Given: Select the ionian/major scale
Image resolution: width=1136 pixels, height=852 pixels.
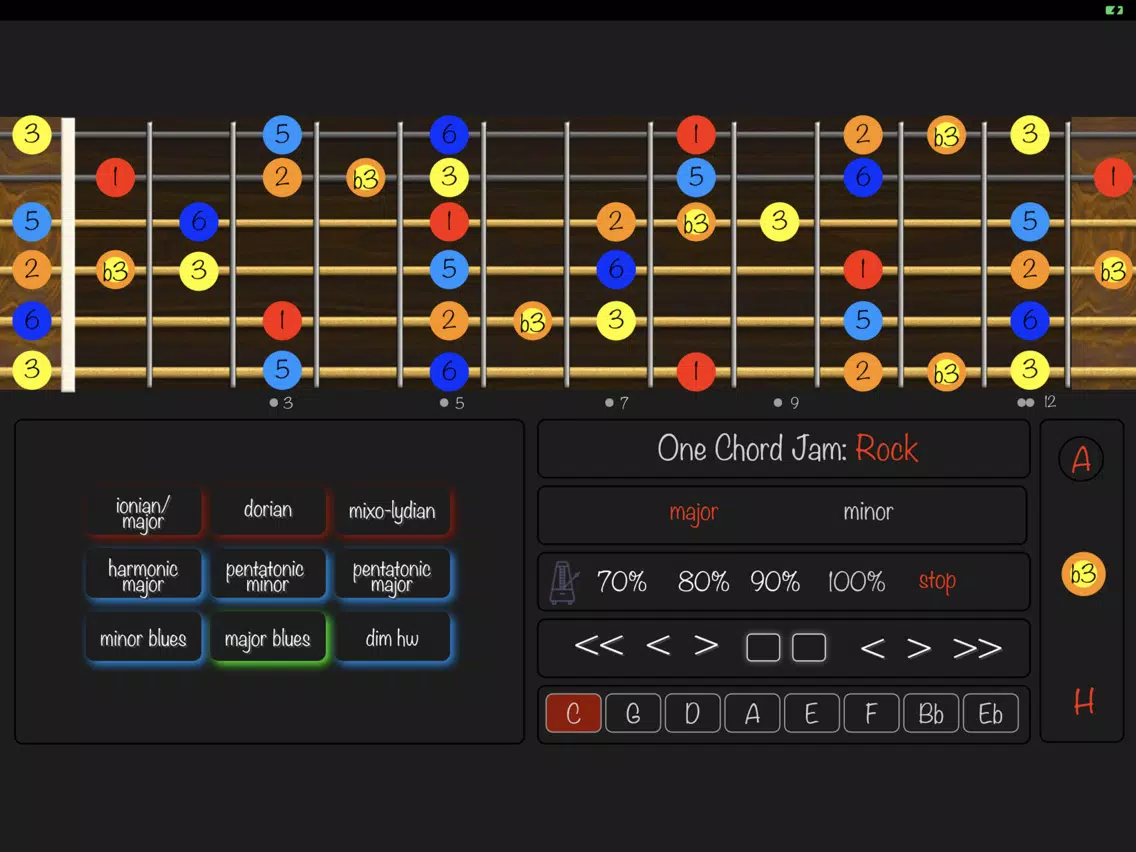Looking at the screenshot, I should click(143, 512).
